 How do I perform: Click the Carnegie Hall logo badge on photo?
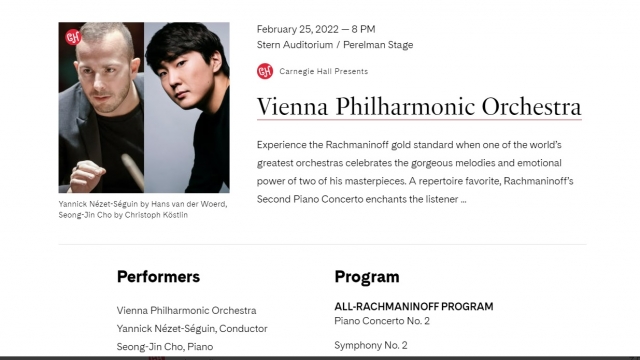coord(73,37)
